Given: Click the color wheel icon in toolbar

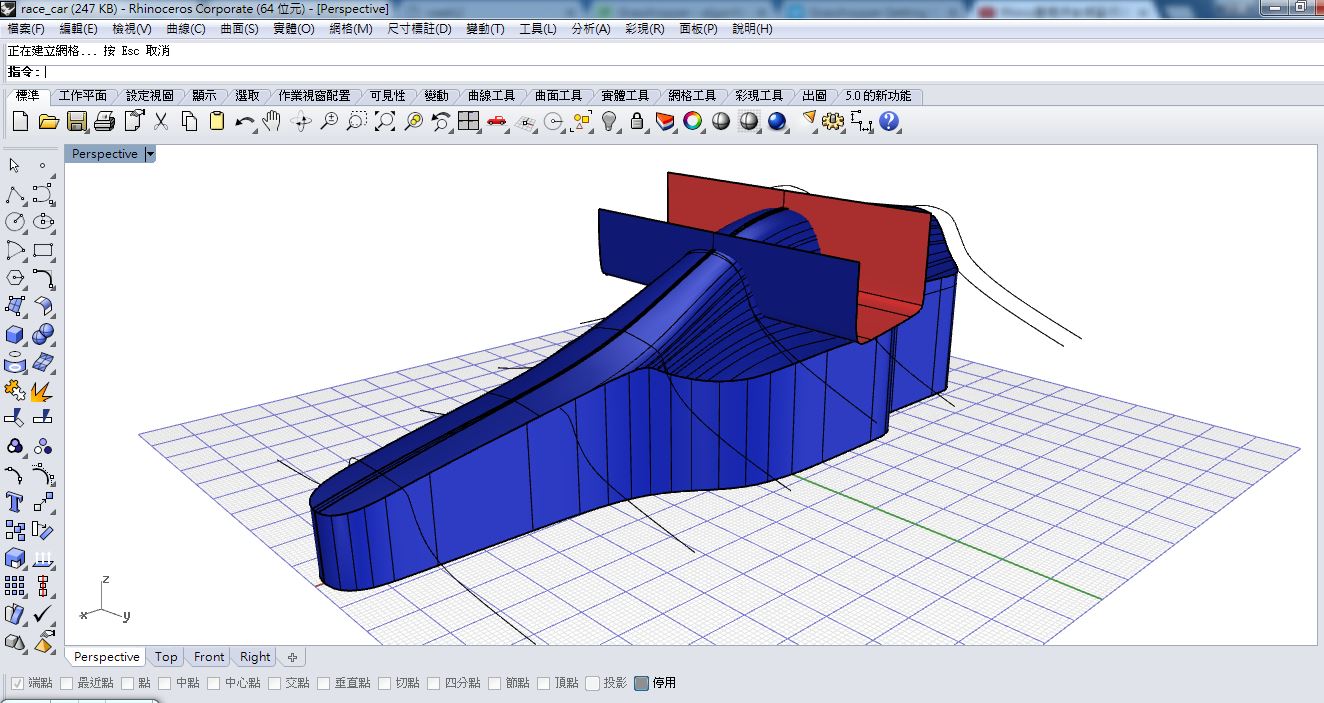Looking at the screenshot, I should (x=692, y=122).
